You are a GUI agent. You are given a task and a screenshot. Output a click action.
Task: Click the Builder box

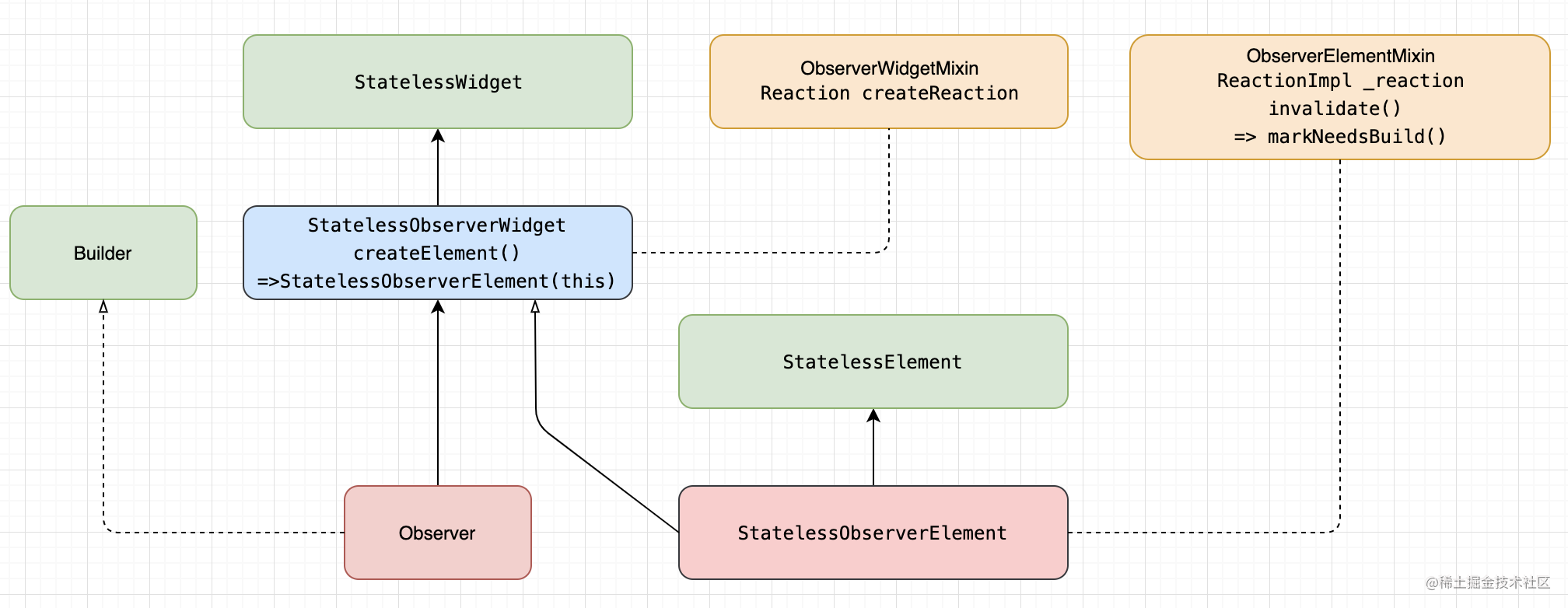click(103, 253)
